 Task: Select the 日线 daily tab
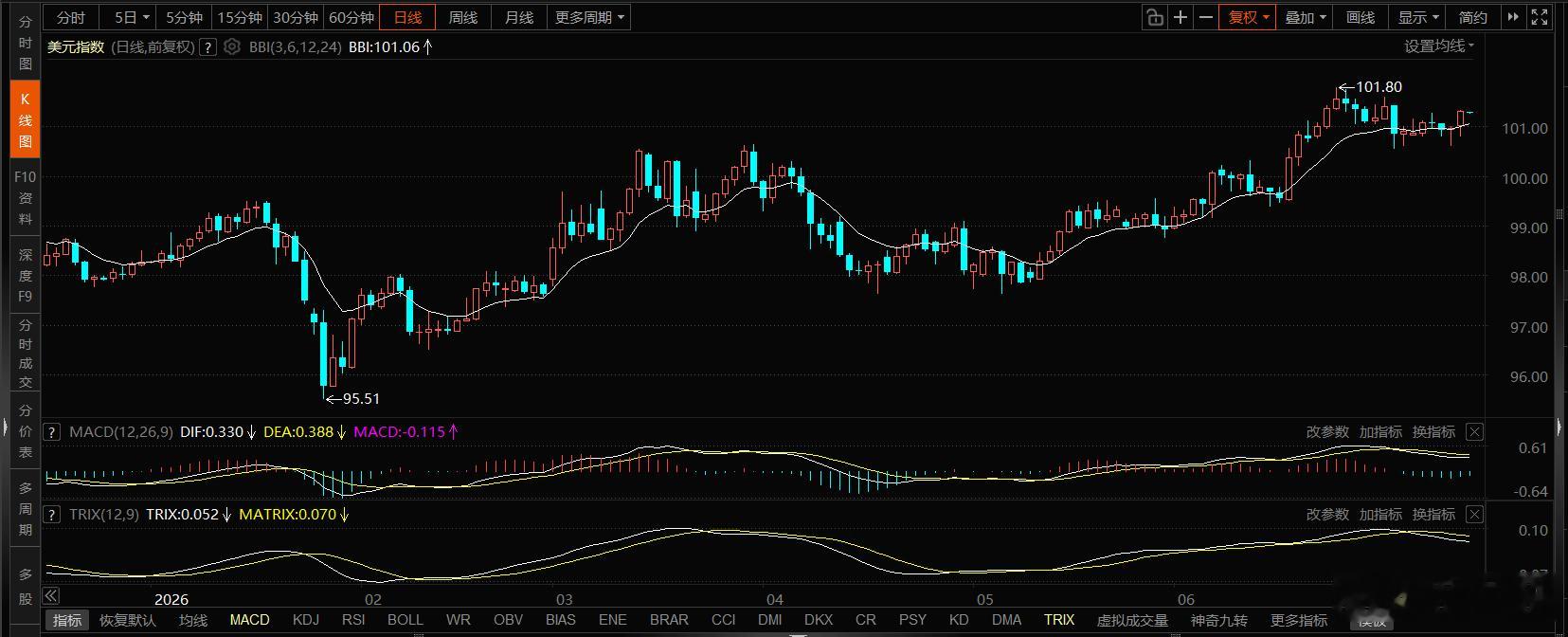(407, 17)
